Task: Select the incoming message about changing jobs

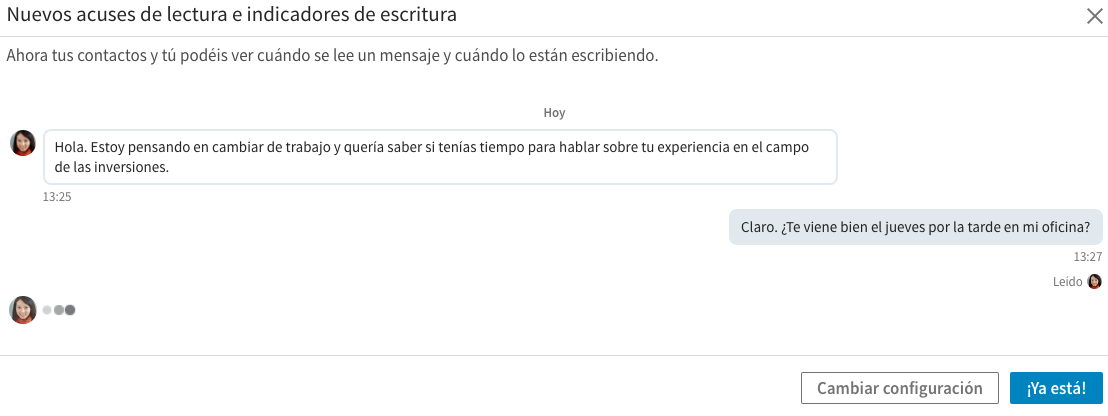Action: pos(438,157)
